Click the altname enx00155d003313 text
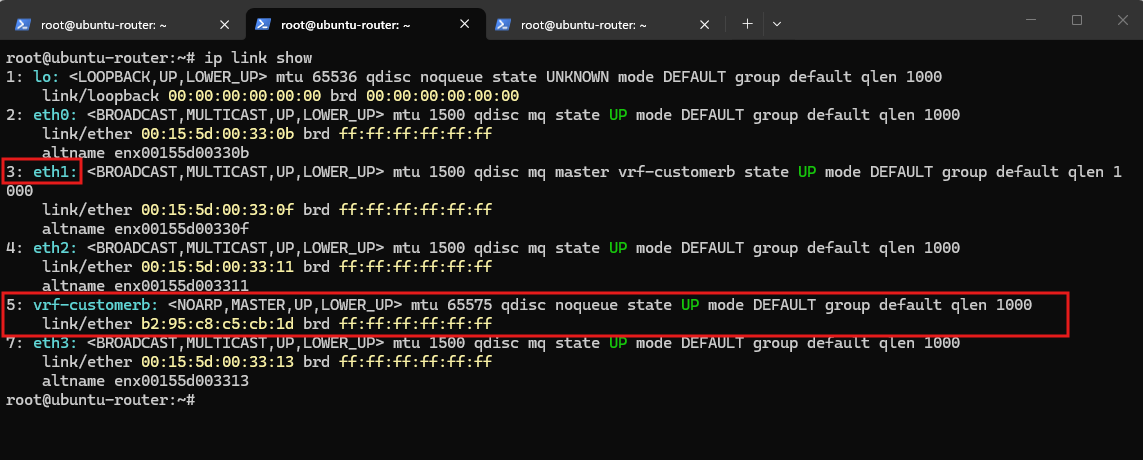Viewport: 1143px width, 460px height. click(146, 381)
